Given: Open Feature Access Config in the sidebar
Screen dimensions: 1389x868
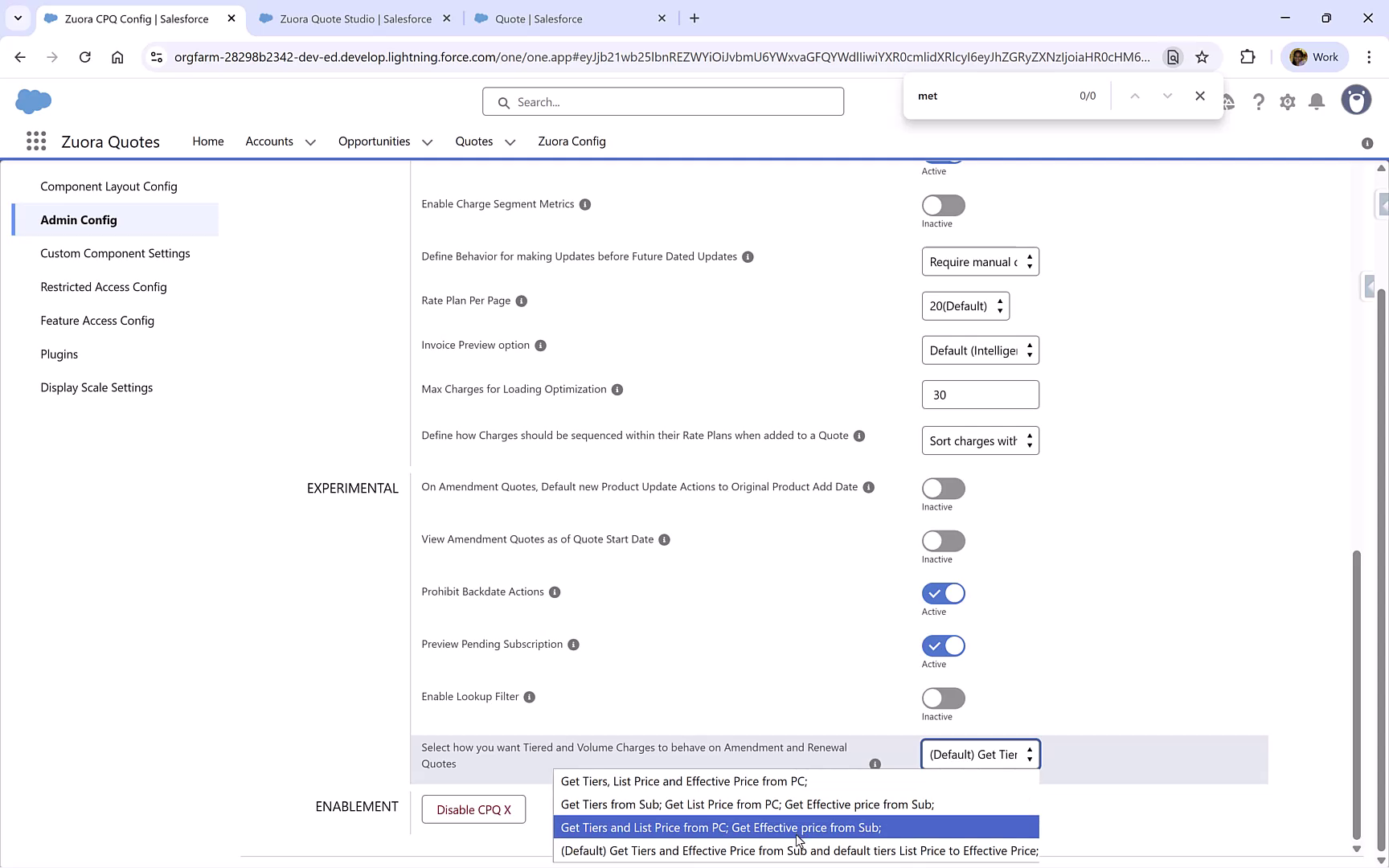Looking at the screenshot, I should point(97,320).
